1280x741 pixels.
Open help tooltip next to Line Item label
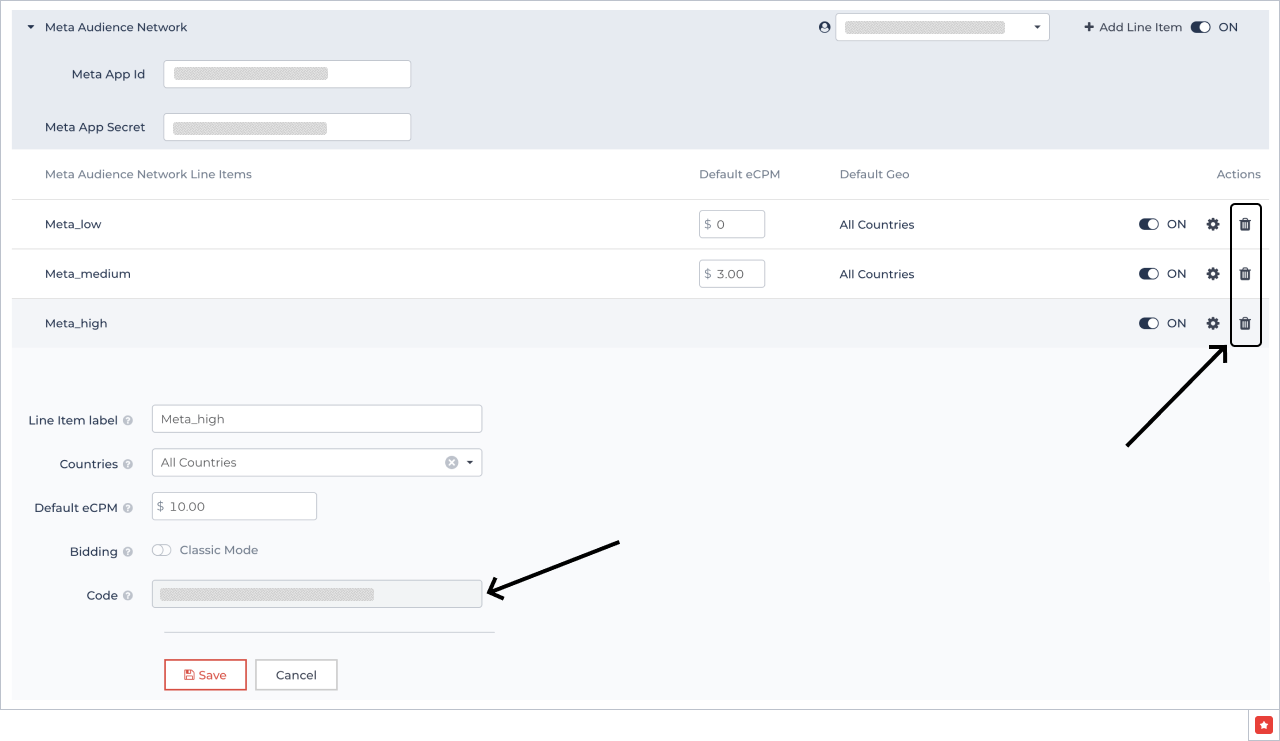coord(130,420)
